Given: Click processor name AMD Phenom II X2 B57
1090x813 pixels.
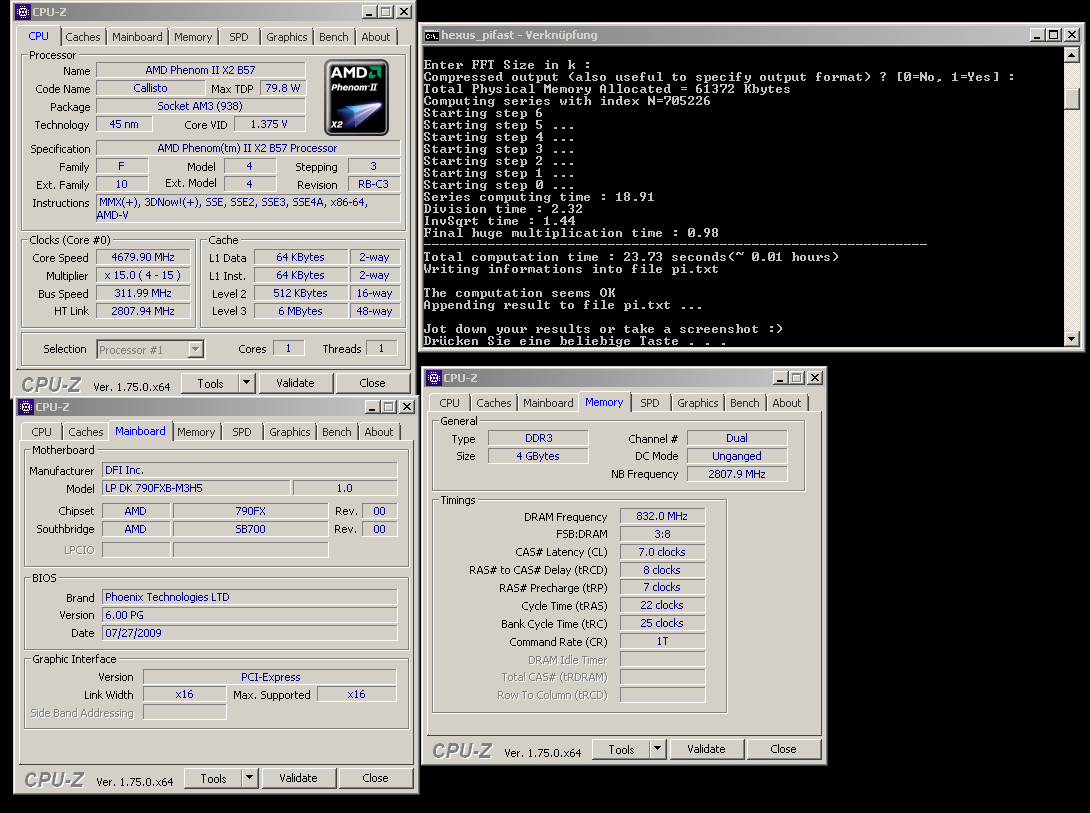Looking at the screenshot, I should pos(200,70).
